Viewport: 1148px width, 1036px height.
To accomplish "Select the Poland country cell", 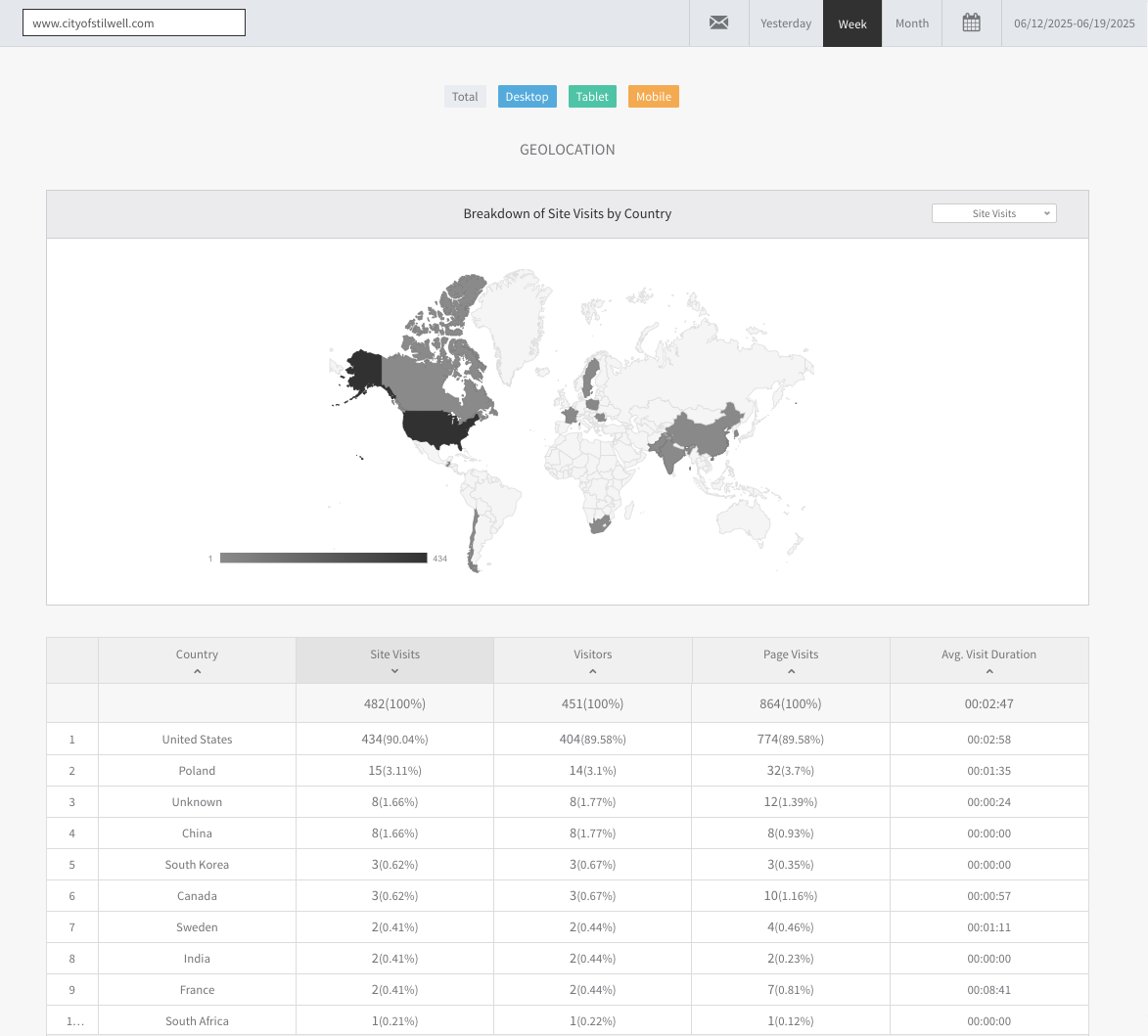I will pos(197,771).
